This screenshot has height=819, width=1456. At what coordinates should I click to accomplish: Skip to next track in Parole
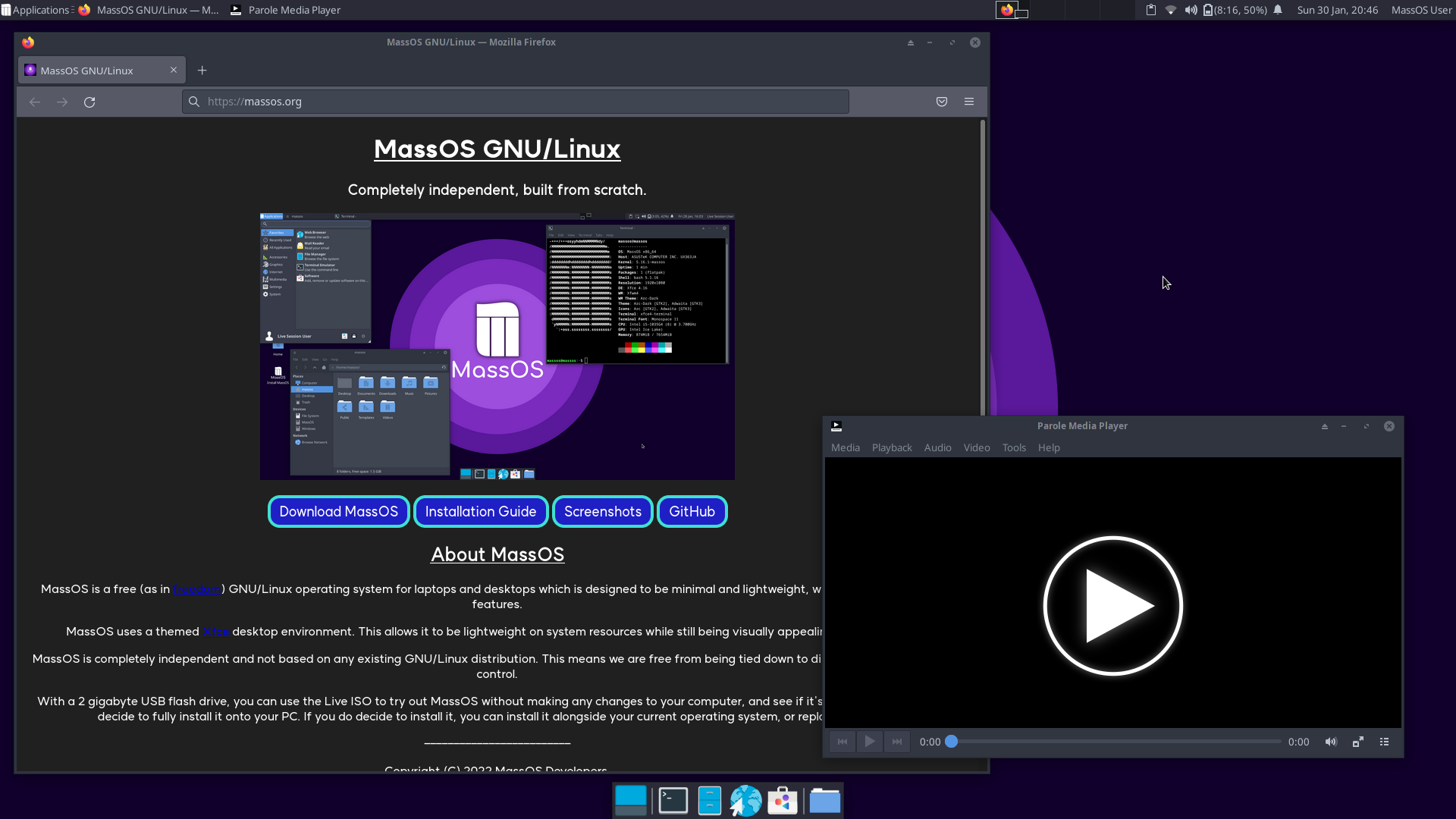(x=897, y=742)
